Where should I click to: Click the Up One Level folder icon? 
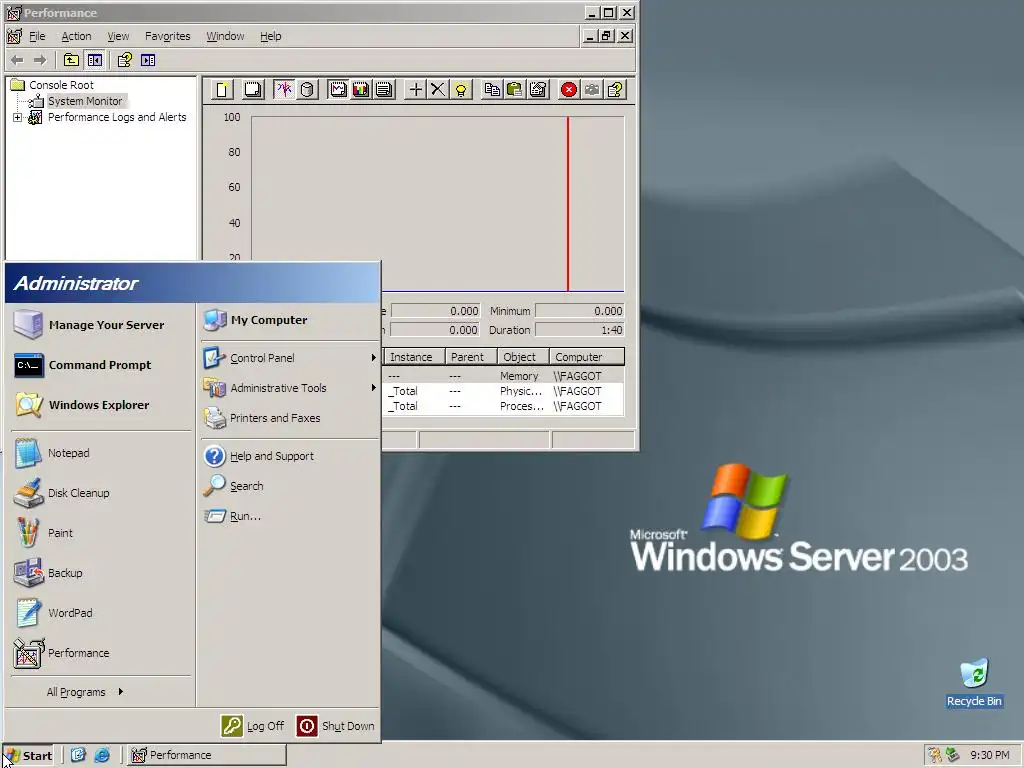(x=71, y=60)
